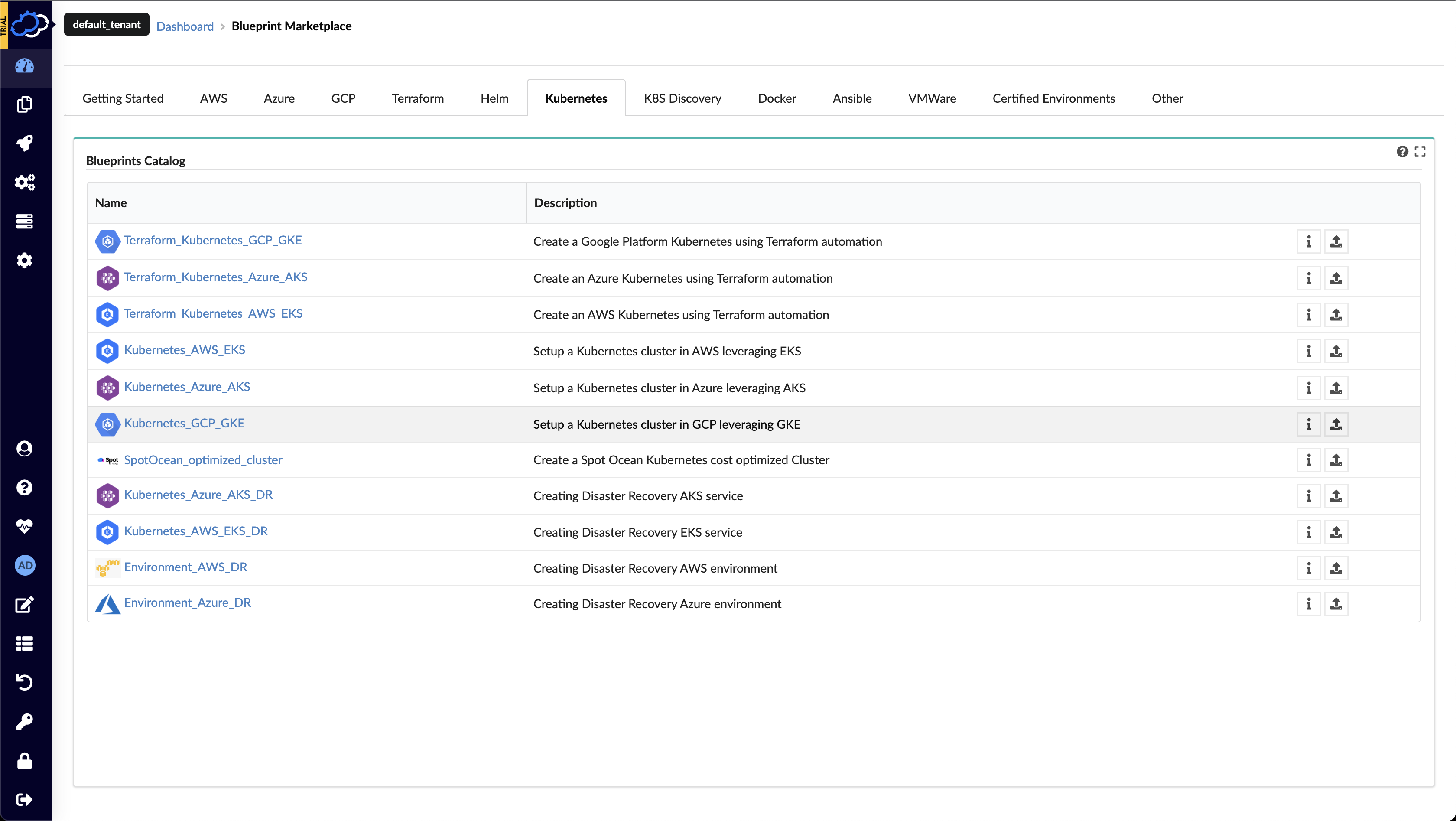Click the Cloudify cloud logo
The image size is (1456, 821).
tap(30, 24)
